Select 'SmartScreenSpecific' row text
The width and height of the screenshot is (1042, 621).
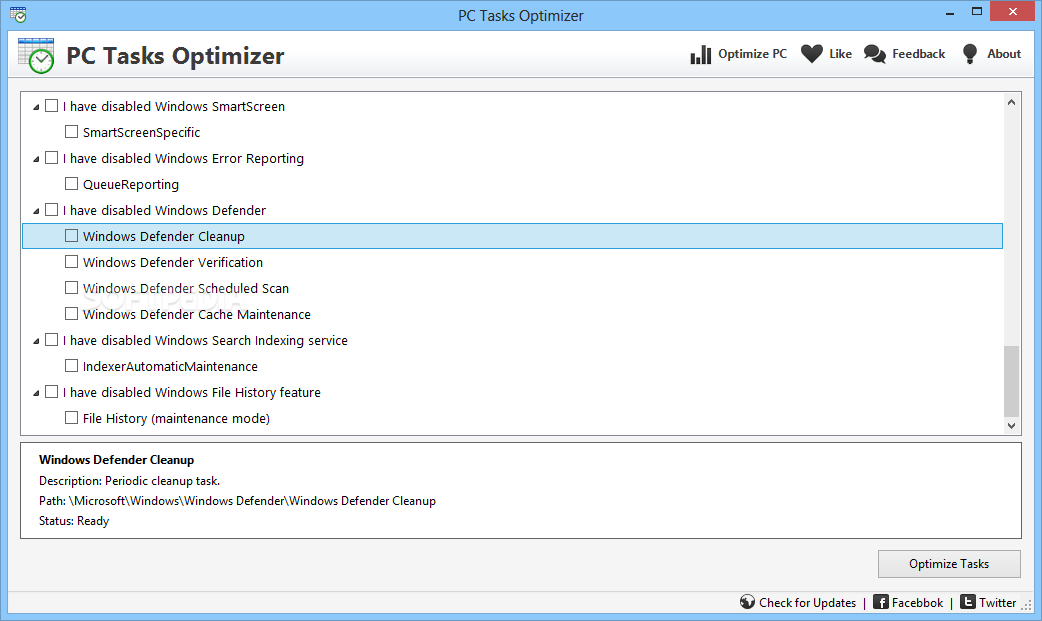coord(142,132)
